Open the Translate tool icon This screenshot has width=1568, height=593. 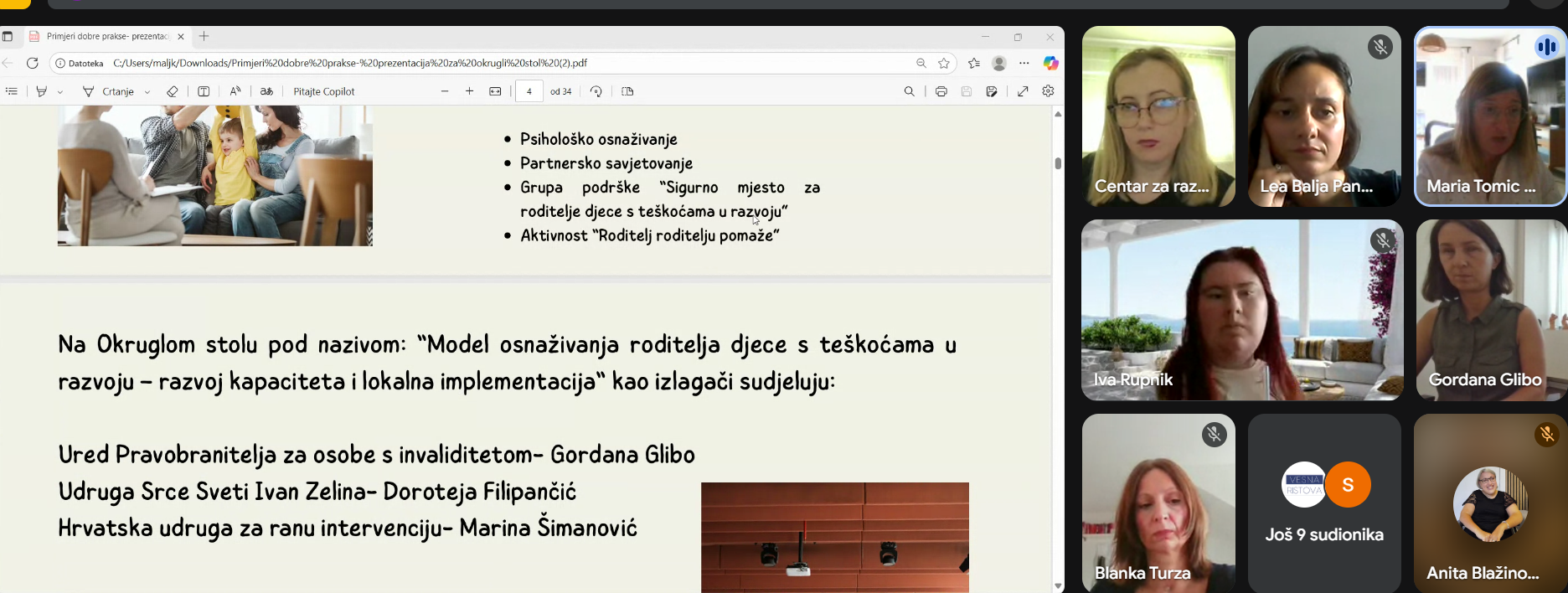(266, 91)
